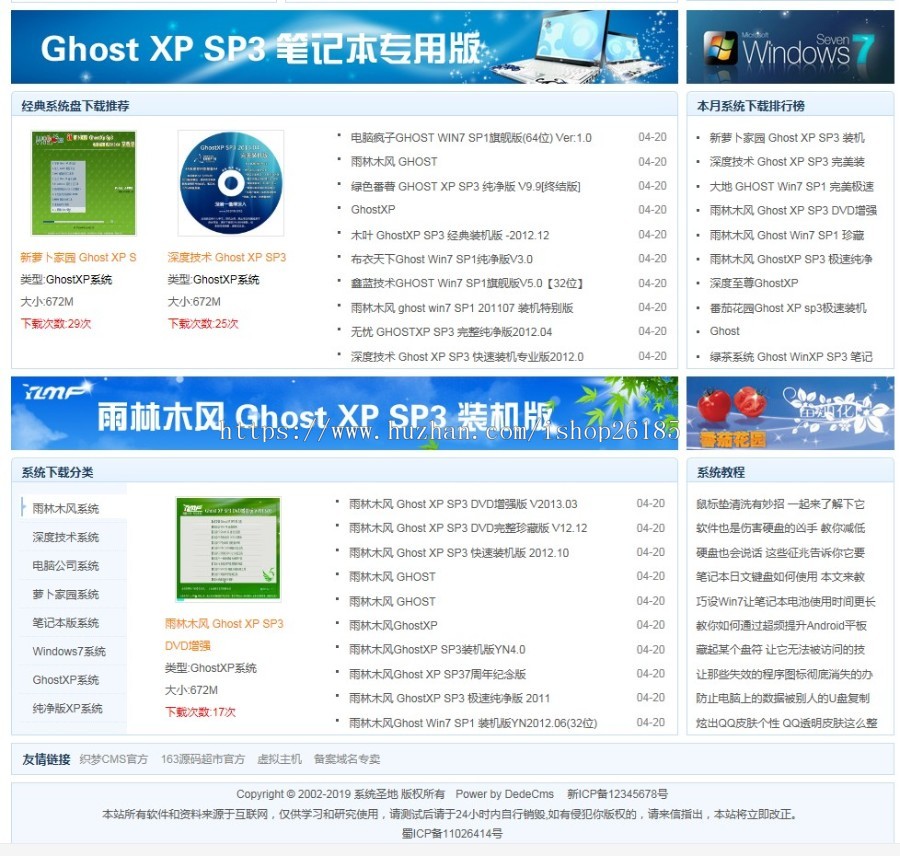Open 布衣天下Ghost Win7 SP1纯净版V3.0 link
This screenshot has height=856, width=900.
[441, 259]
